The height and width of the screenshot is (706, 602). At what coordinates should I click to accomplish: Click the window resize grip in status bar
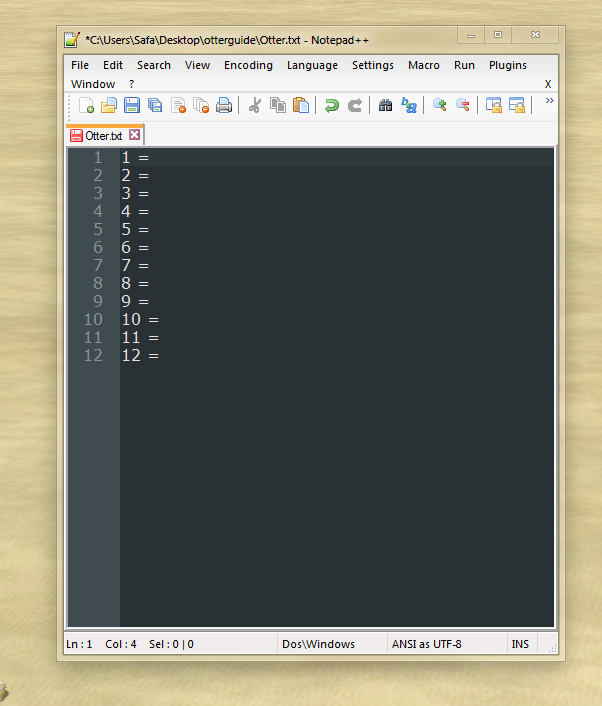tap(552, 648)
